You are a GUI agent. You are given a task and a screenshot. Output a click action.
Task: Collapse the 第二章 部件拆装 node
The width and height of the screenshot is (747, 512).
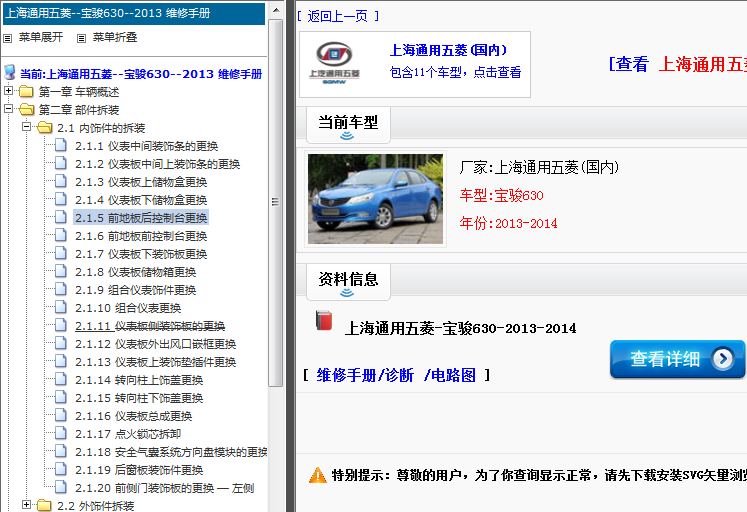(9, 109)
